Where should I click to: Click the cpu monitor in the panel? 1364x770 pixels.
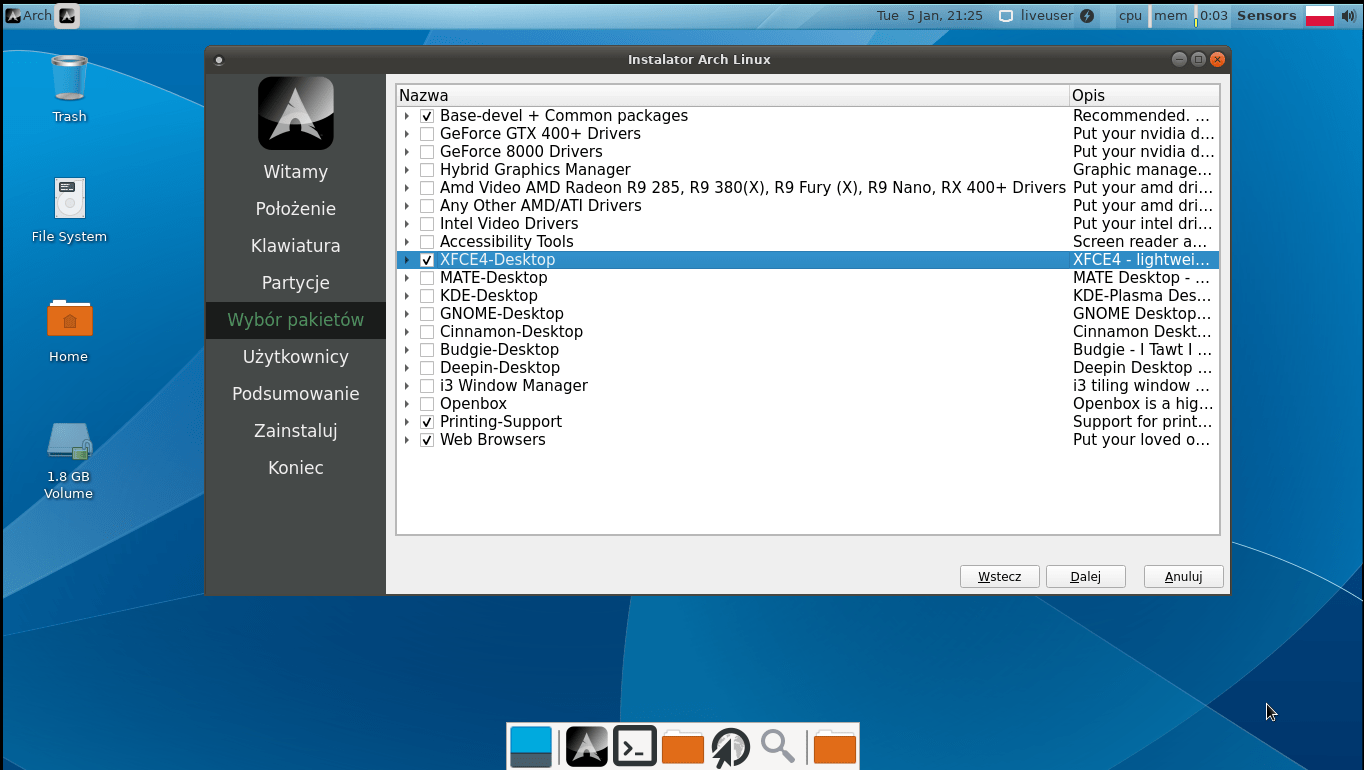[x=1130, y=16]
